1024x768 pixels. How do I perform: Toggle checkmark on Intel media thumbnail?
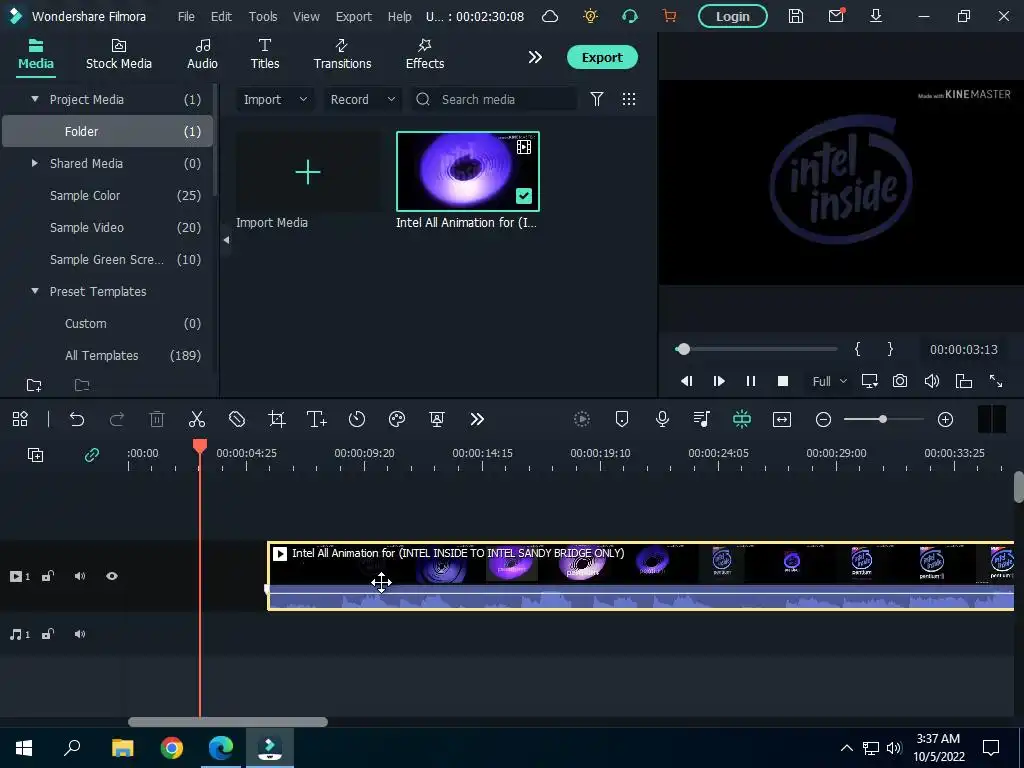(x=524, y=196)
